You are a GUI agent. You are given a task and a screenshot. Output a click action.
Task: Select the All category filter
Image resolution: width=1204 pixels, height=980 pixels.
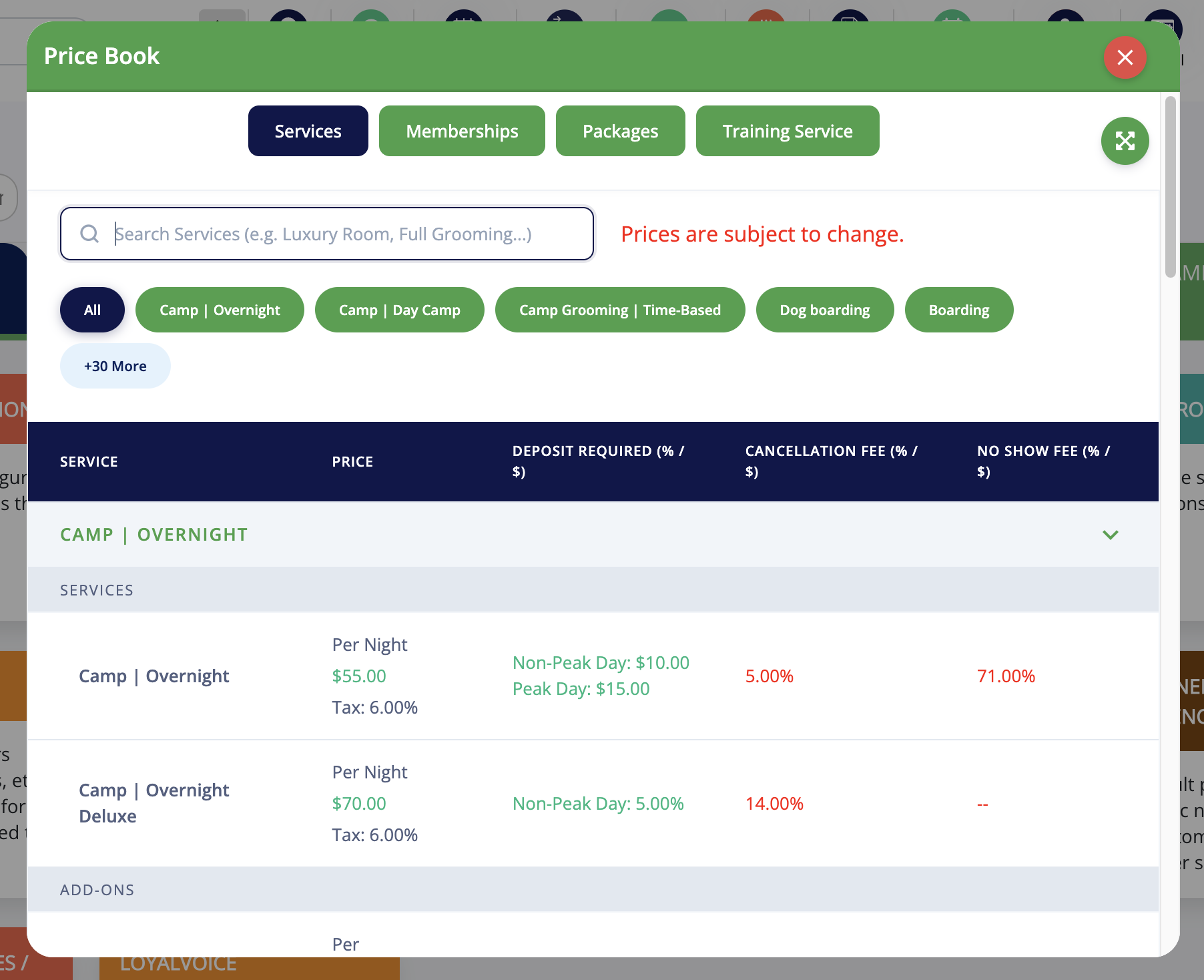click(92, 310)
